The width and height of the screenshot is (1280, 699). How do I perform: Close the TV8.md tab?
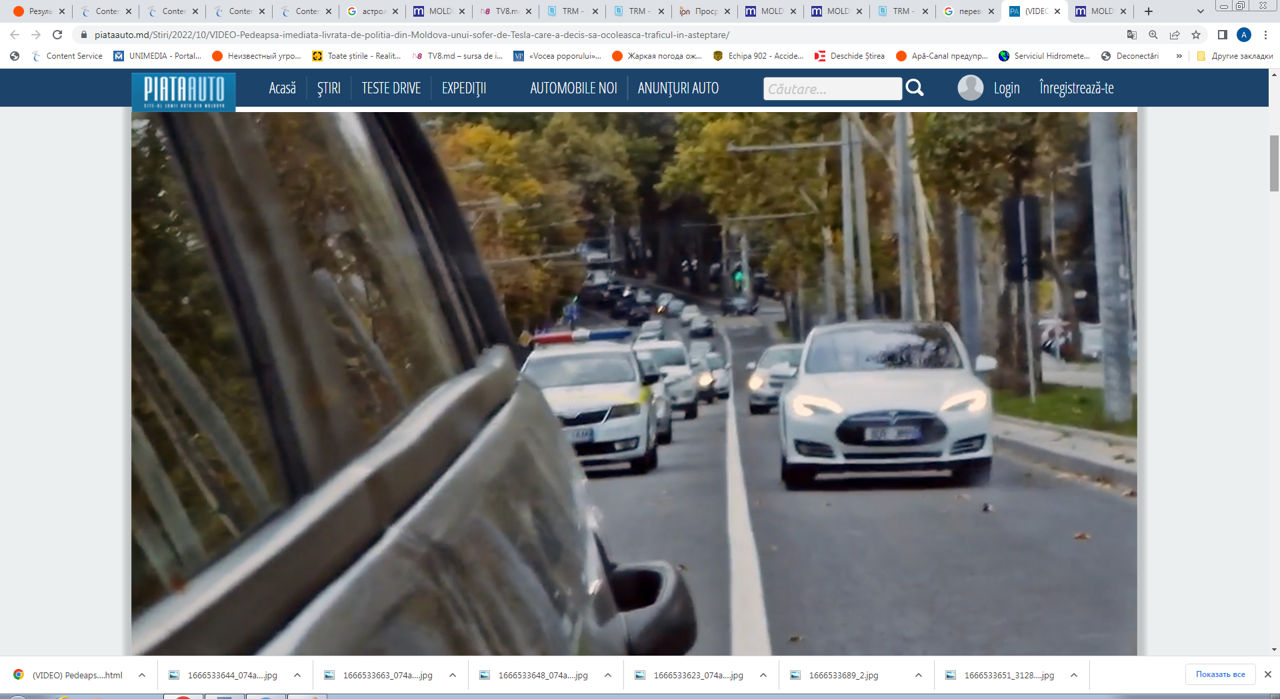pos(528,11)
